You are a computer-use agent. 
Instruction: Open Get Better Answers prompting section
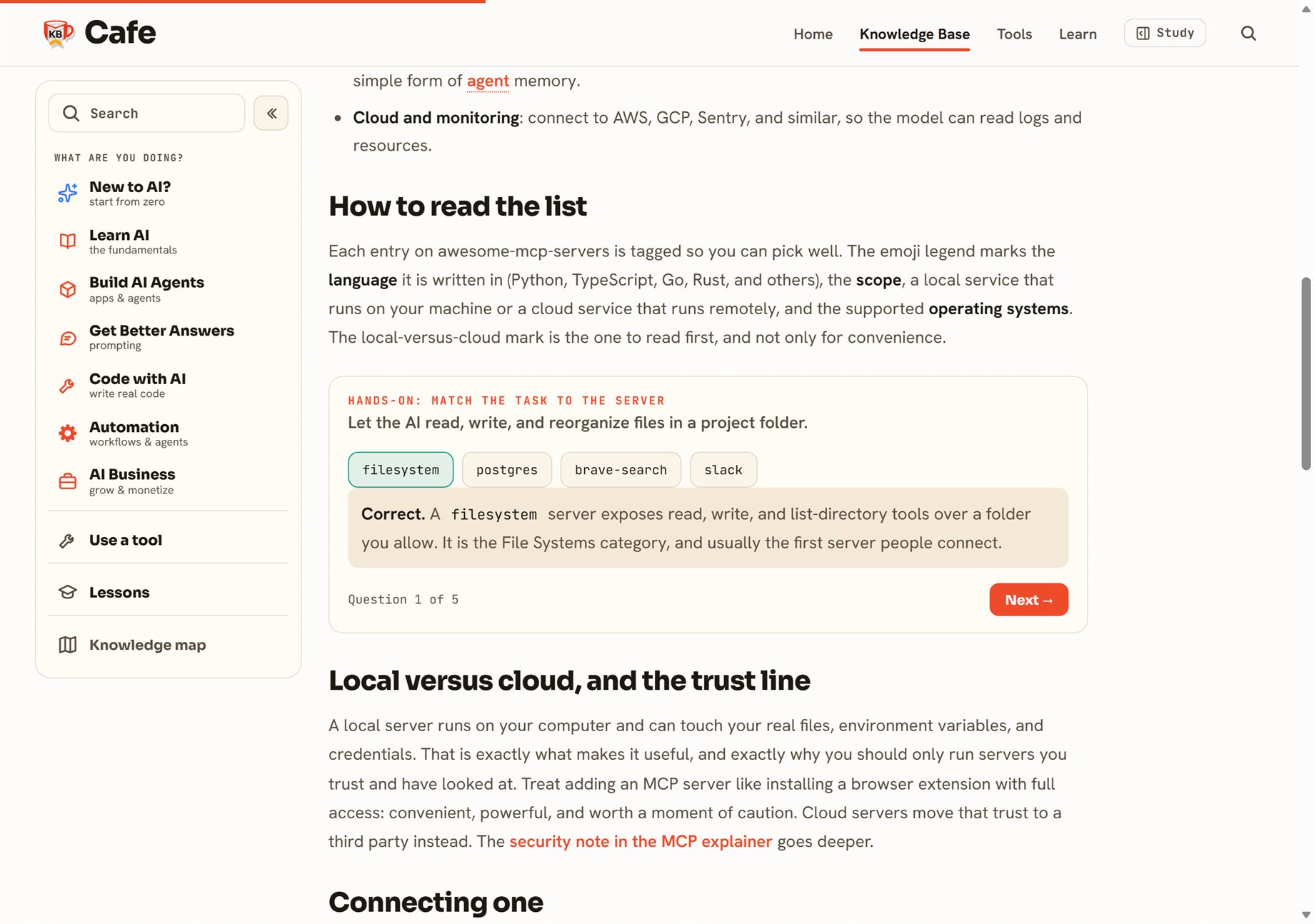pos(169,338)
